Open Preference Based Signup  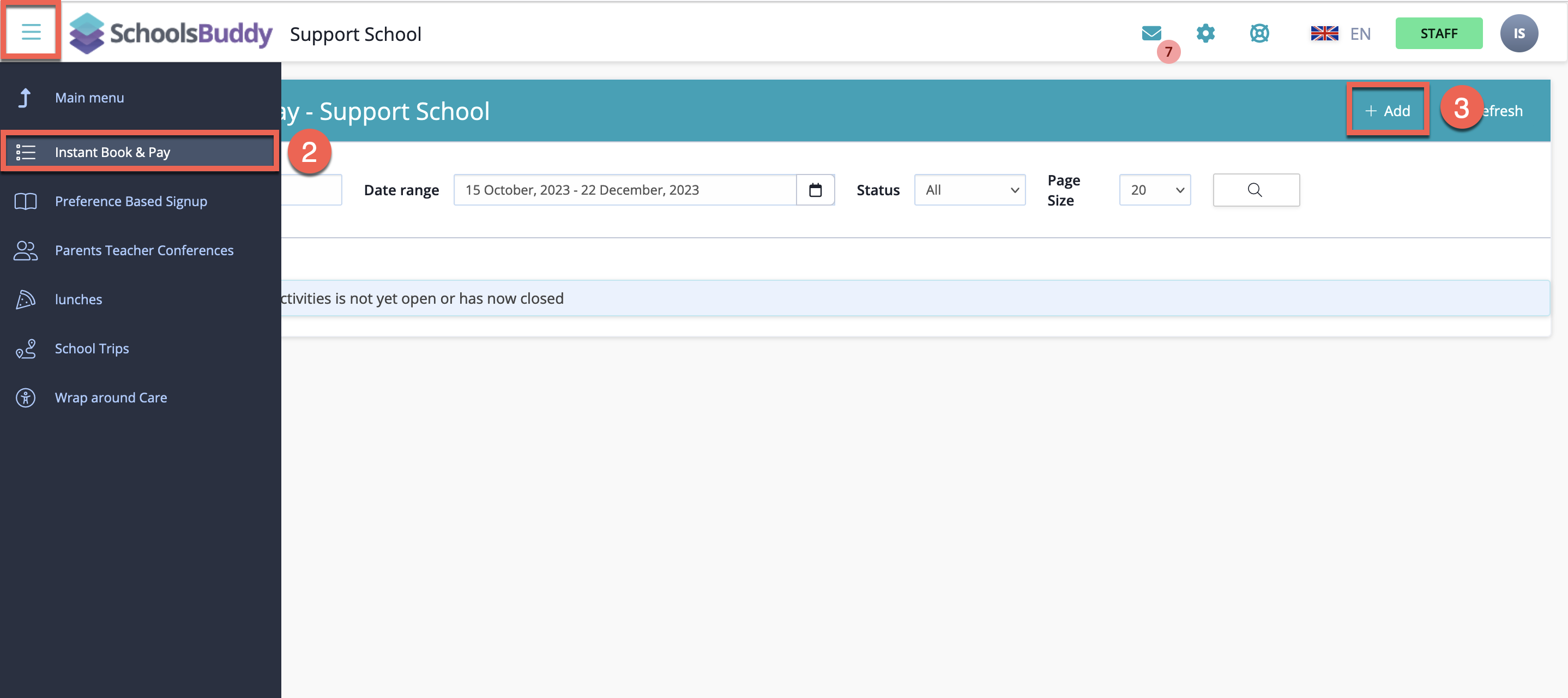[131, 201]
